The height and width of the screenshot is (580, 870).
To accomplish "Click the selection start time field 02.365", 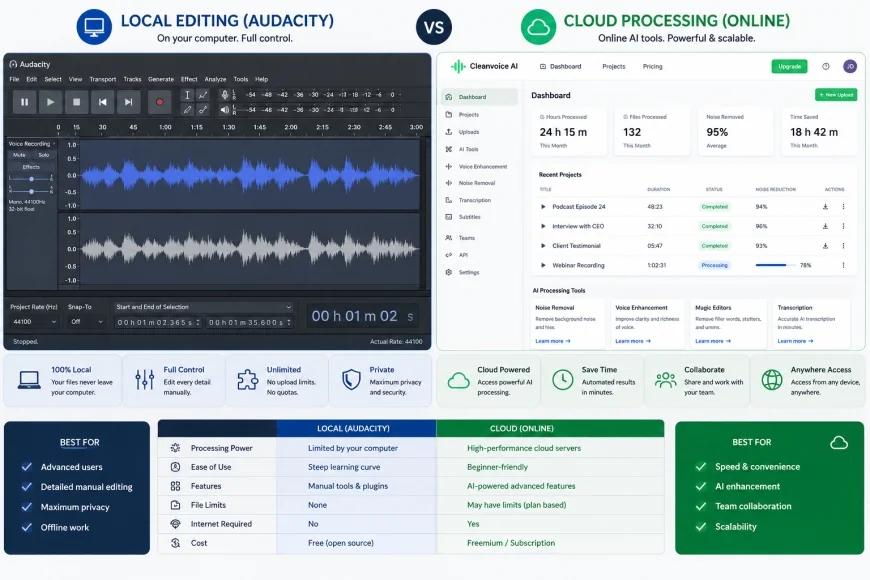I will point(158,322).
